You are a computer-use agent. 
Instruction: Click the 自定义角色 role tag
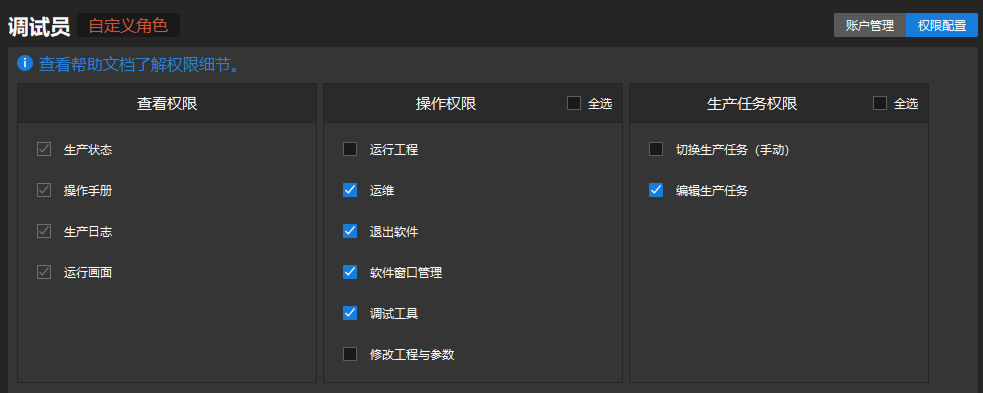(x=129, y=26)
